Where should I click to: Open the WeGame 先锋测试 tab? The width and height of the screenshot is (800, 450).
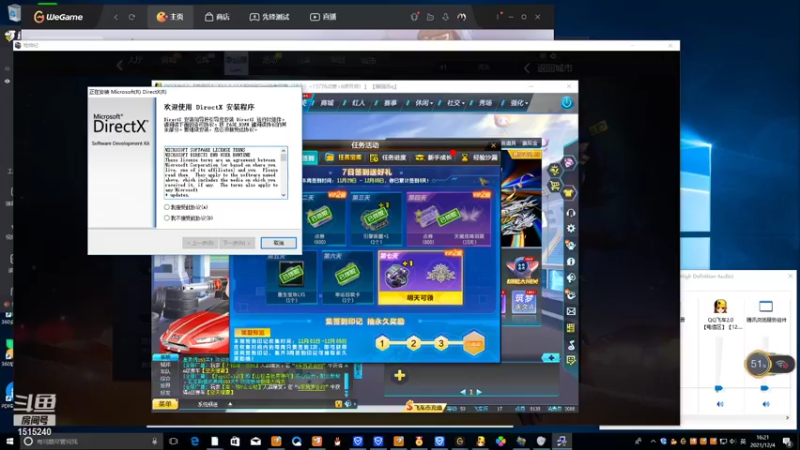click(269, 17)
